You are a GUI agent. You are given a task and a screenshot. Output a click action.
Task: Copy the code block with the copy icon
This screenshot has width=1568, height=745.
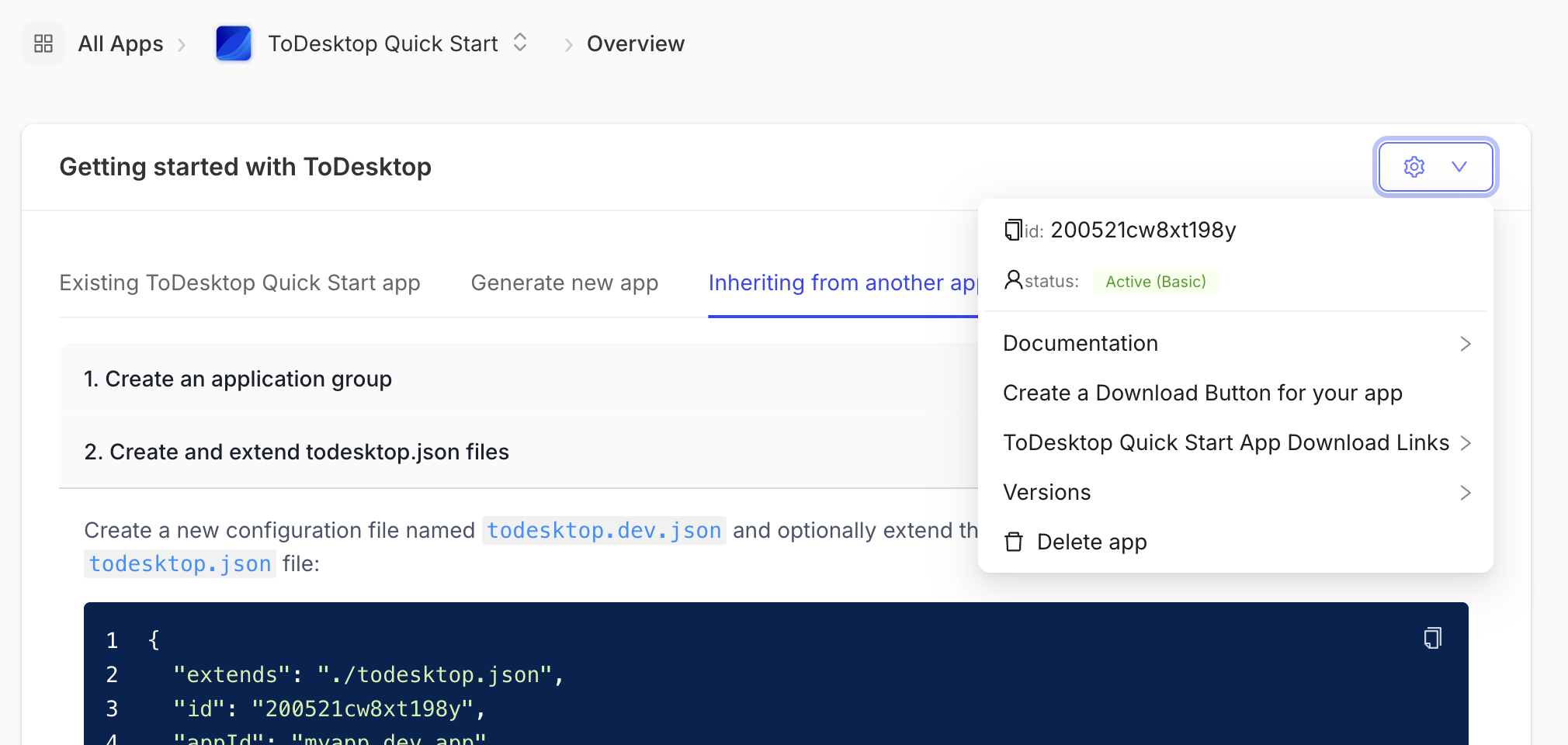pos(1433,638)
